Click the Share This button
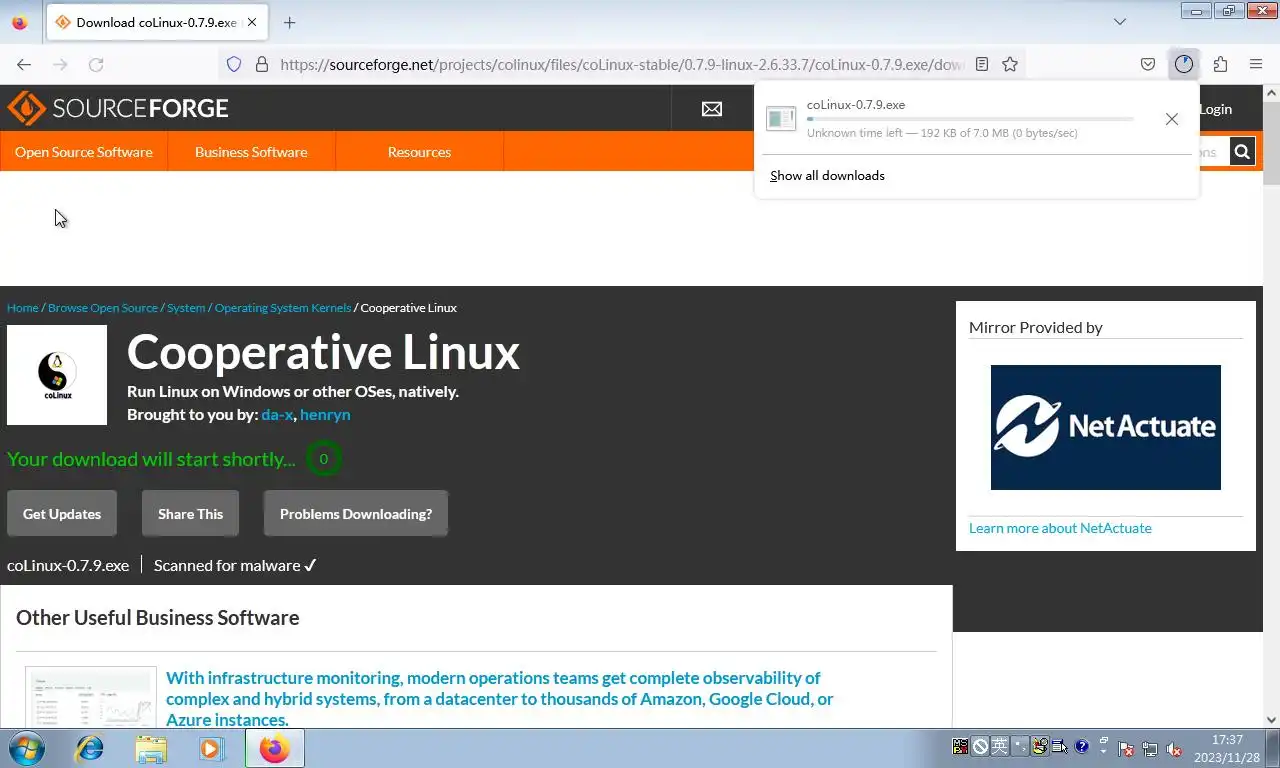Viewport: 1280px width, 768px height. pos(190,514)
